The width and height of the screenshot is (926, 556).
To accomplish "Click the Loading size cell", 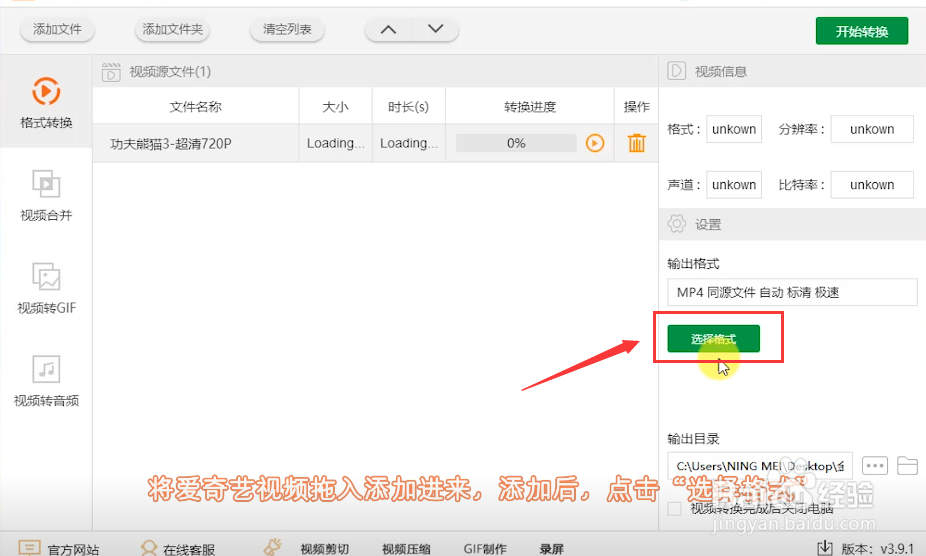I will coord(335,143).
